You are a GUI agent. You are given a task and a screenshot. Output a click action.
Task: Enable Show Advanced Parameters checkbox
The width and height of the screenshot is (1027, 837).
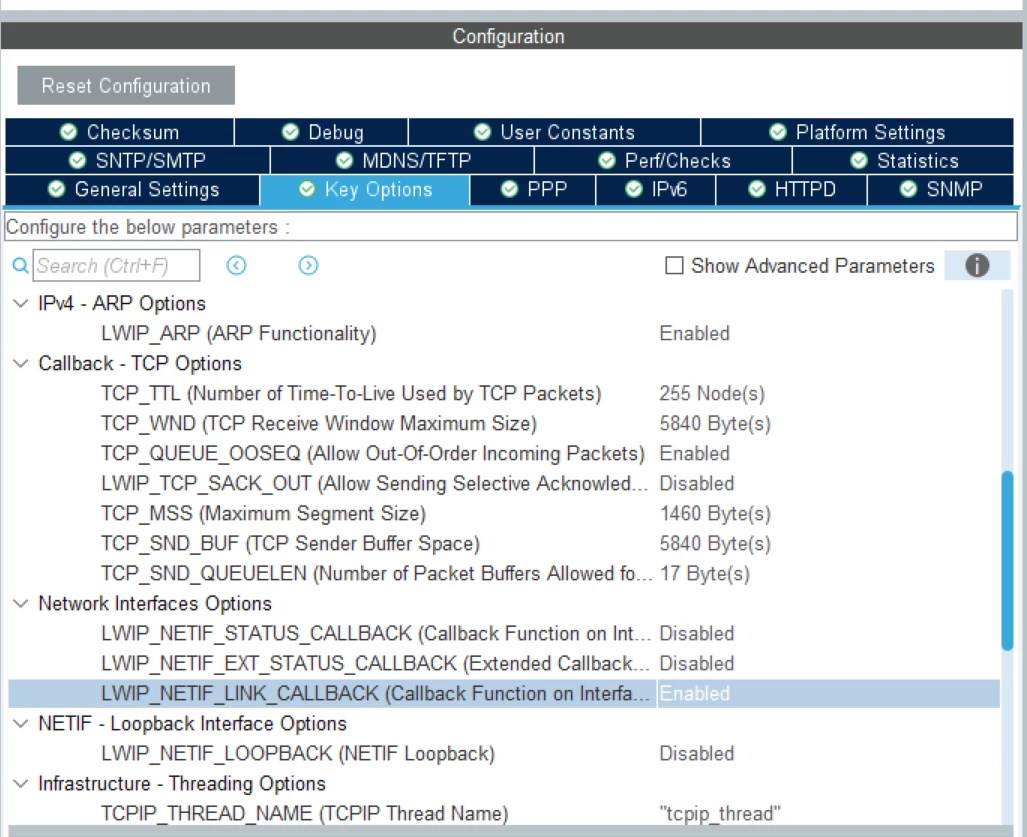pos(674,265)
